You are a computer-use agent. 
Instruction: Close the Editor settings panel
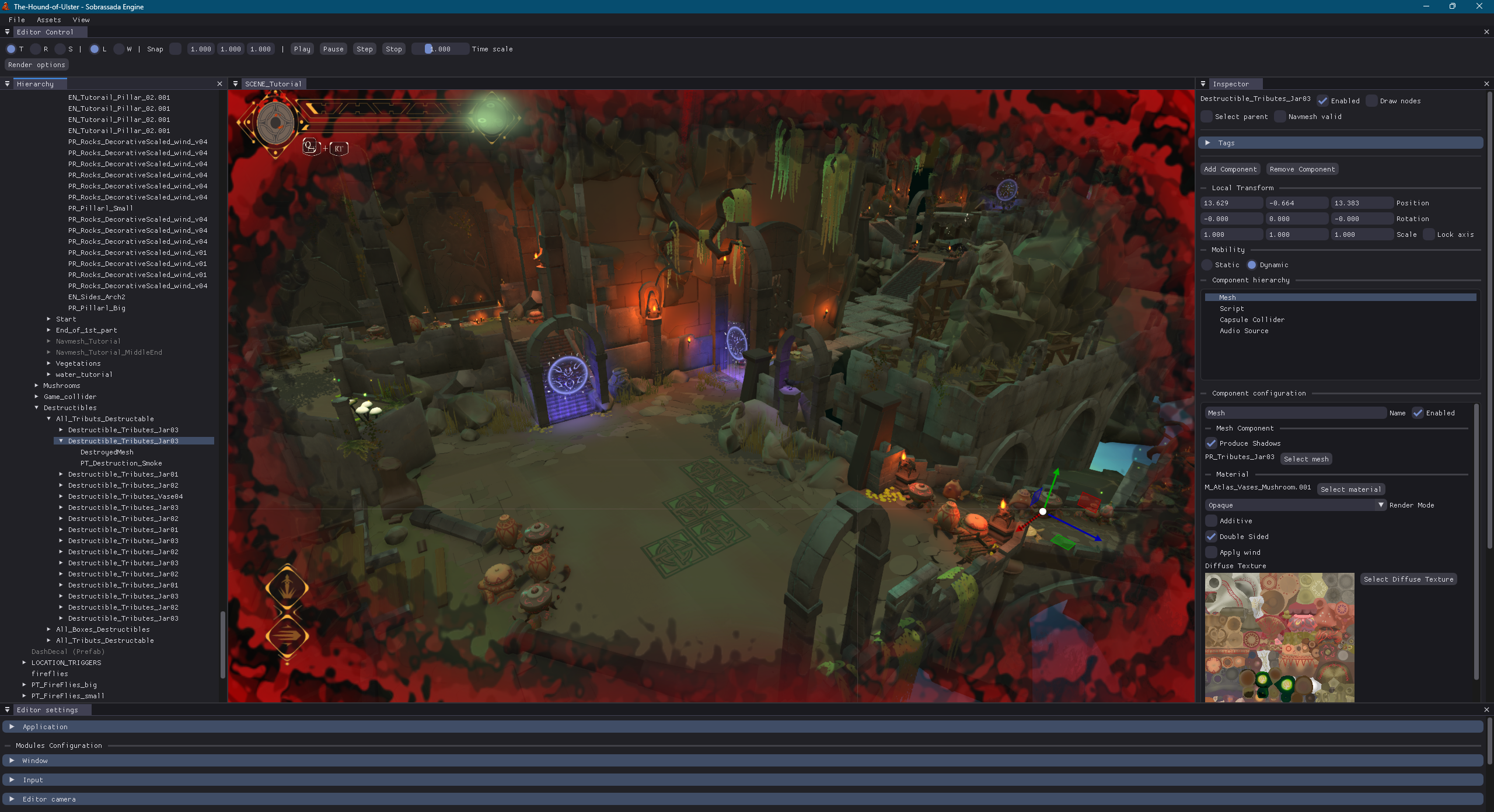coord(1486,710)
